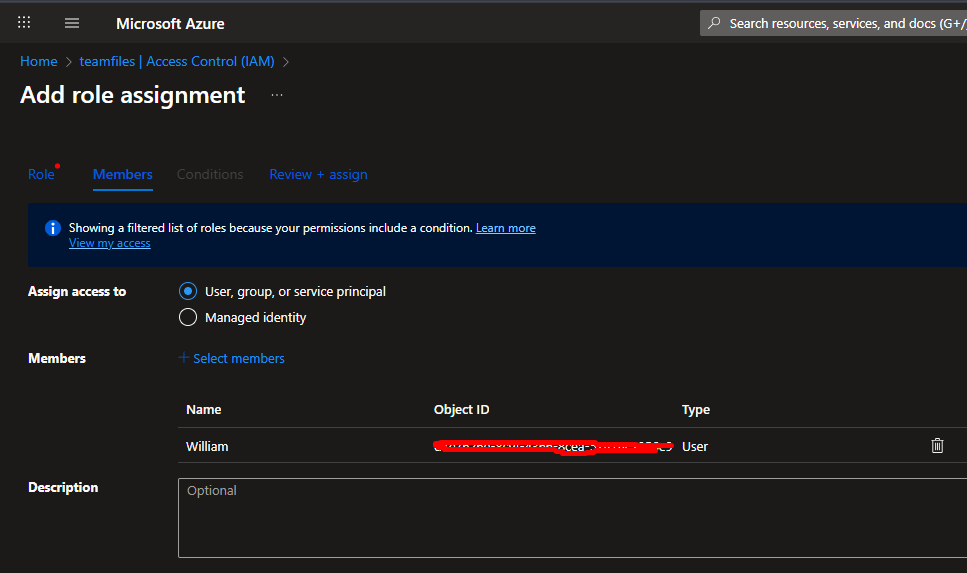Click the blue info icon in banner
The image size is (967, 573).
coord(53,228)
